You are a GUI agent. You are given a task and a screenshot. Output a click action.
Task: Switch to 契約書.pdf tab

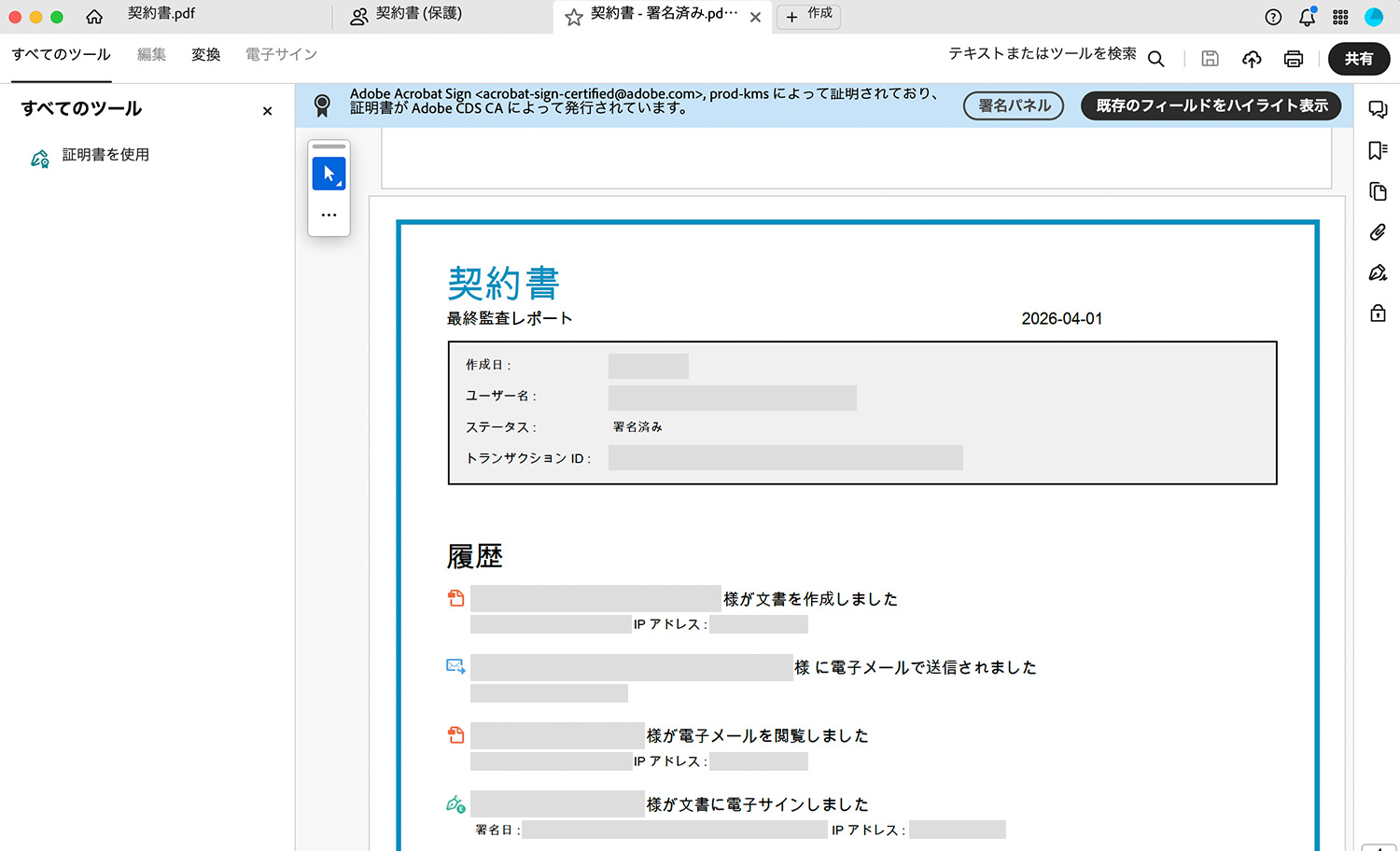click(161, 14)
